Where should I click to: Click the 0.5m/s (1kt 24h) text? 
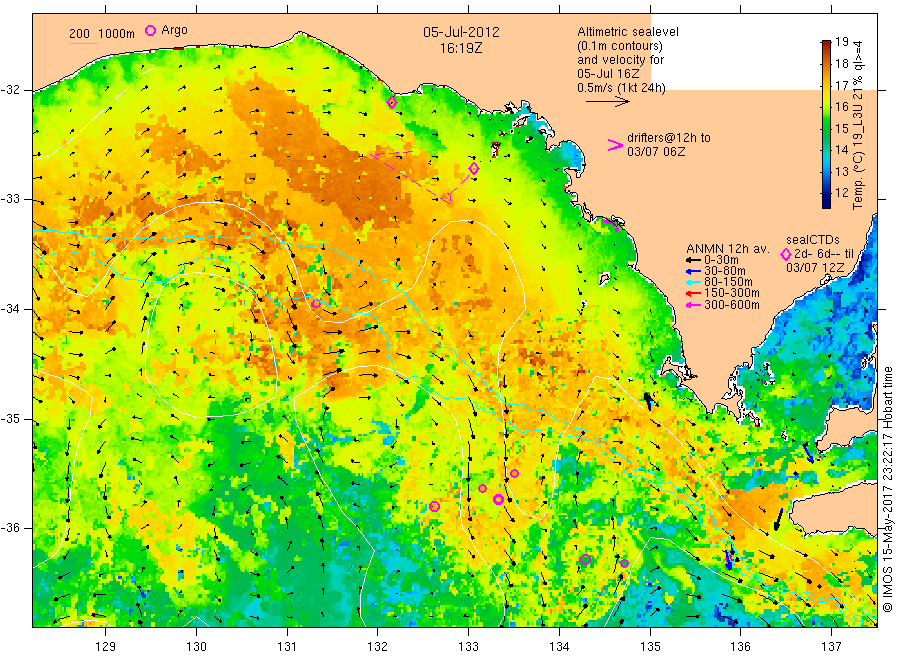(x=622, y=88)
